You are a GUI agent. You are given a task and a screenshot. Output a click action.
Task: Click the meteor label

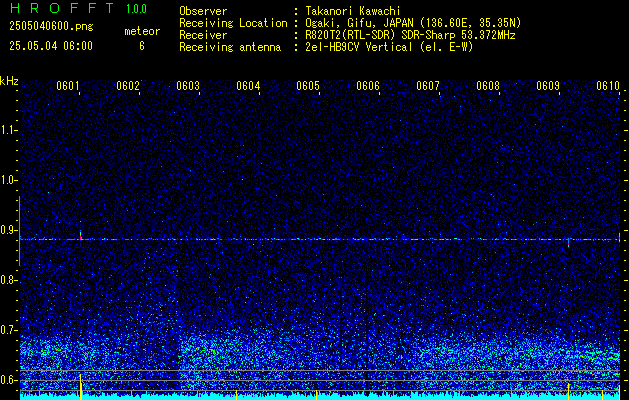coord(142,31)
